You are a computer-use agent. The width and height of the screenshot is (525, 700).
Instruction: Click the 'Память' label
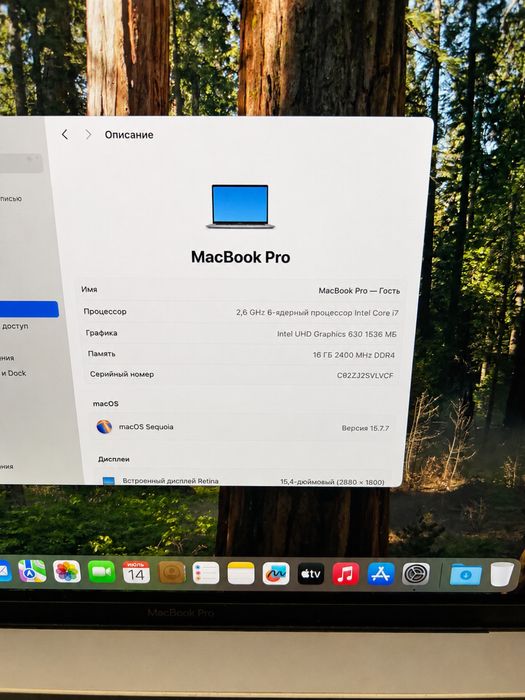point(101,354)
